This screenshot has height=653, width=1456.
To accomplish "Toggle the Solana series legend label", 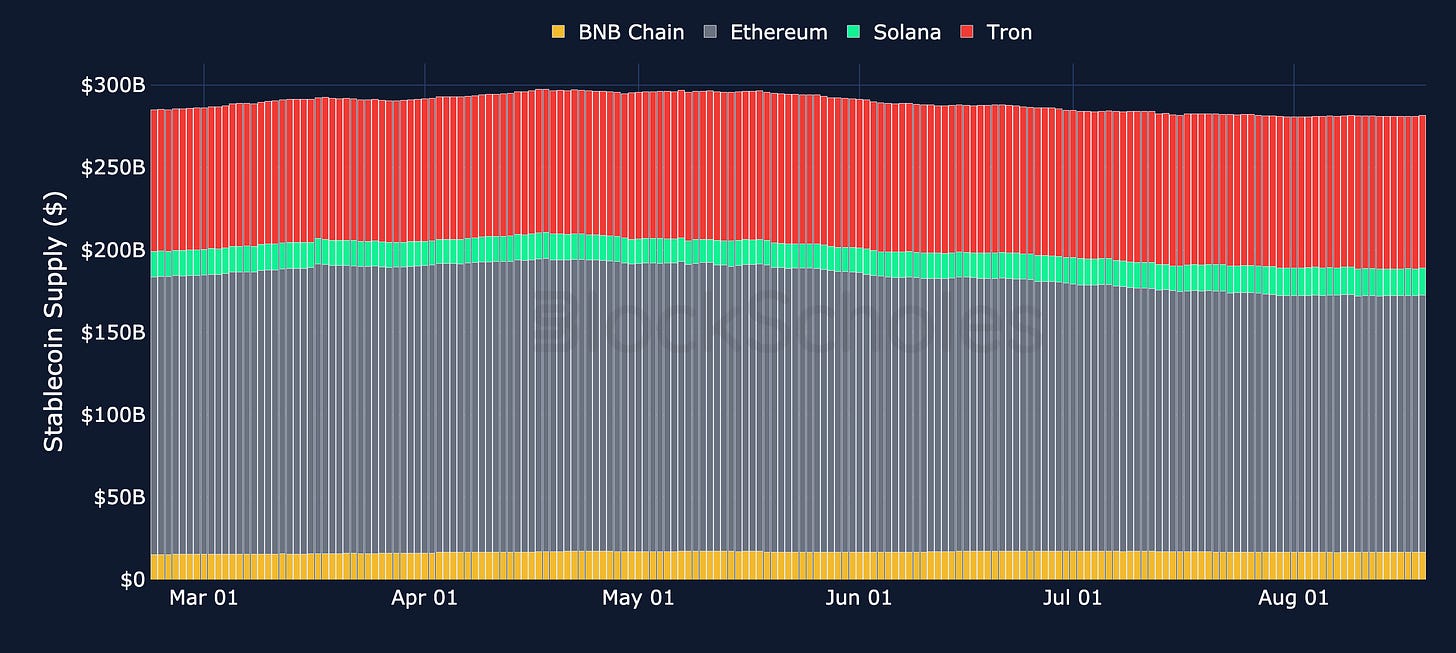I will pyautogui.click(x=907, y=32).
